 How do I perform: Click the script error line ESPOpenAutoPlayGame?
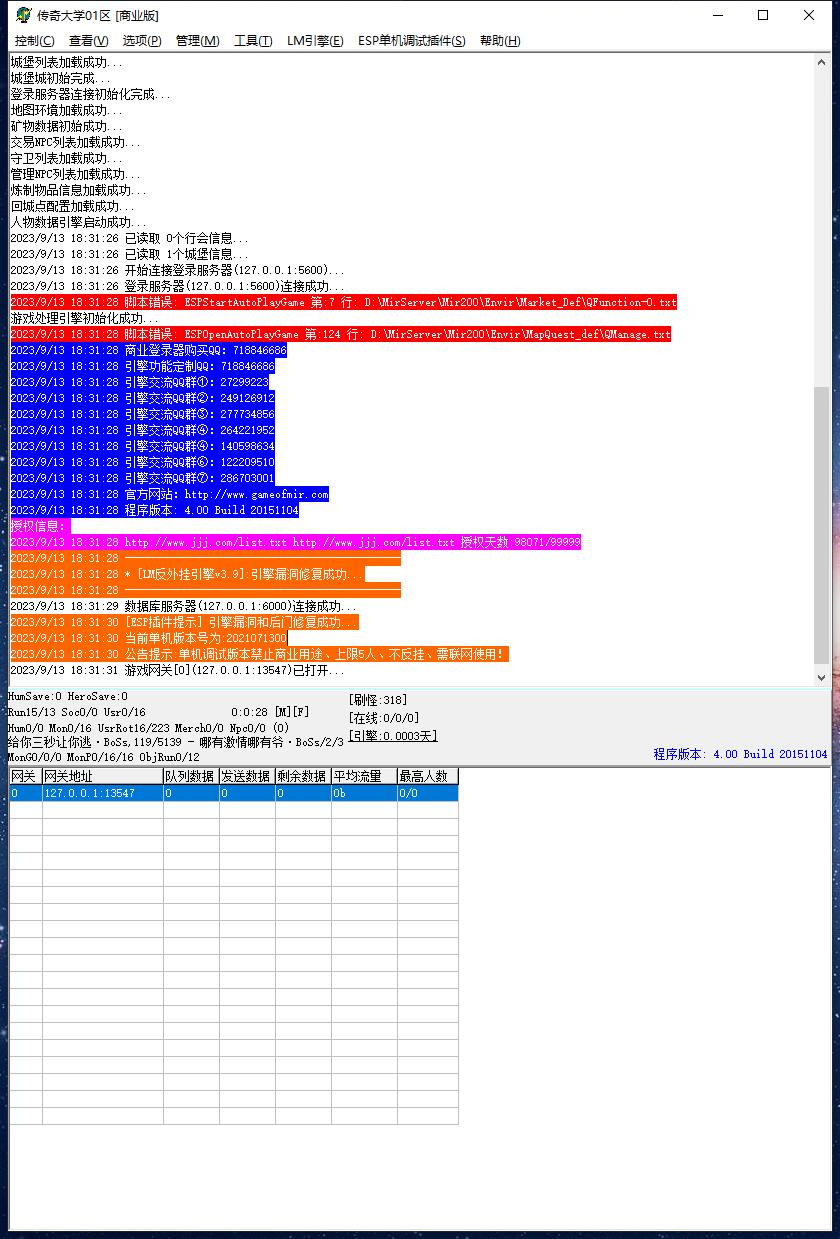[341, 334]
